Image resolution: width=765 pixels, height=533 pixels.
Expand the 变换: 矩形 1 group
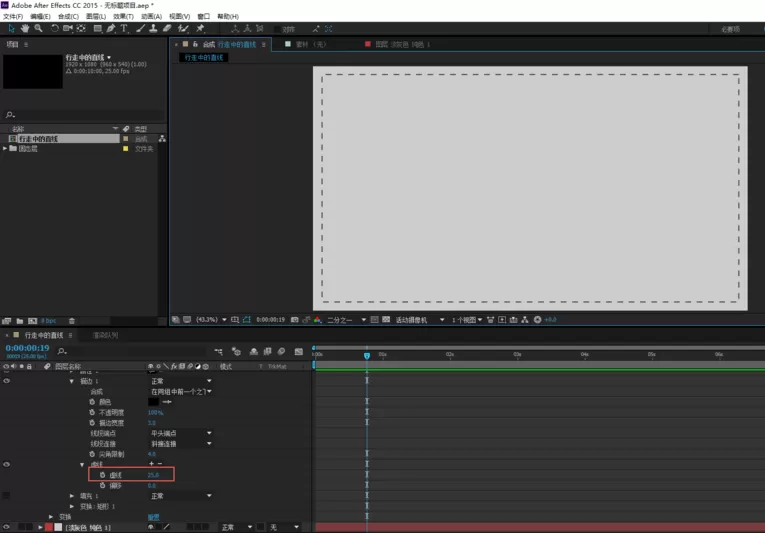[x=72, y=506]
